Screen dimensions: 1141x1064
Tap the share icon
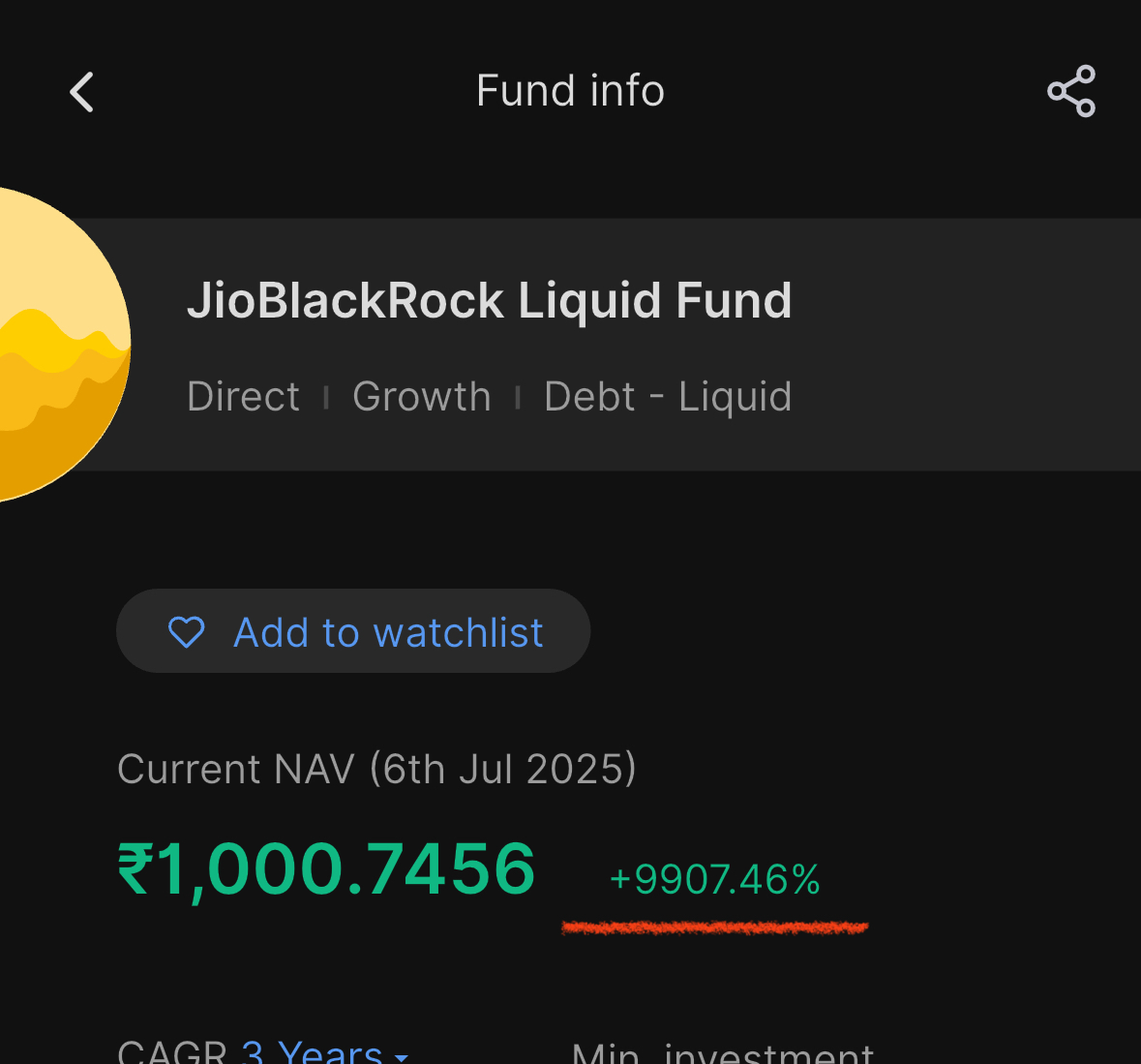1071,92
